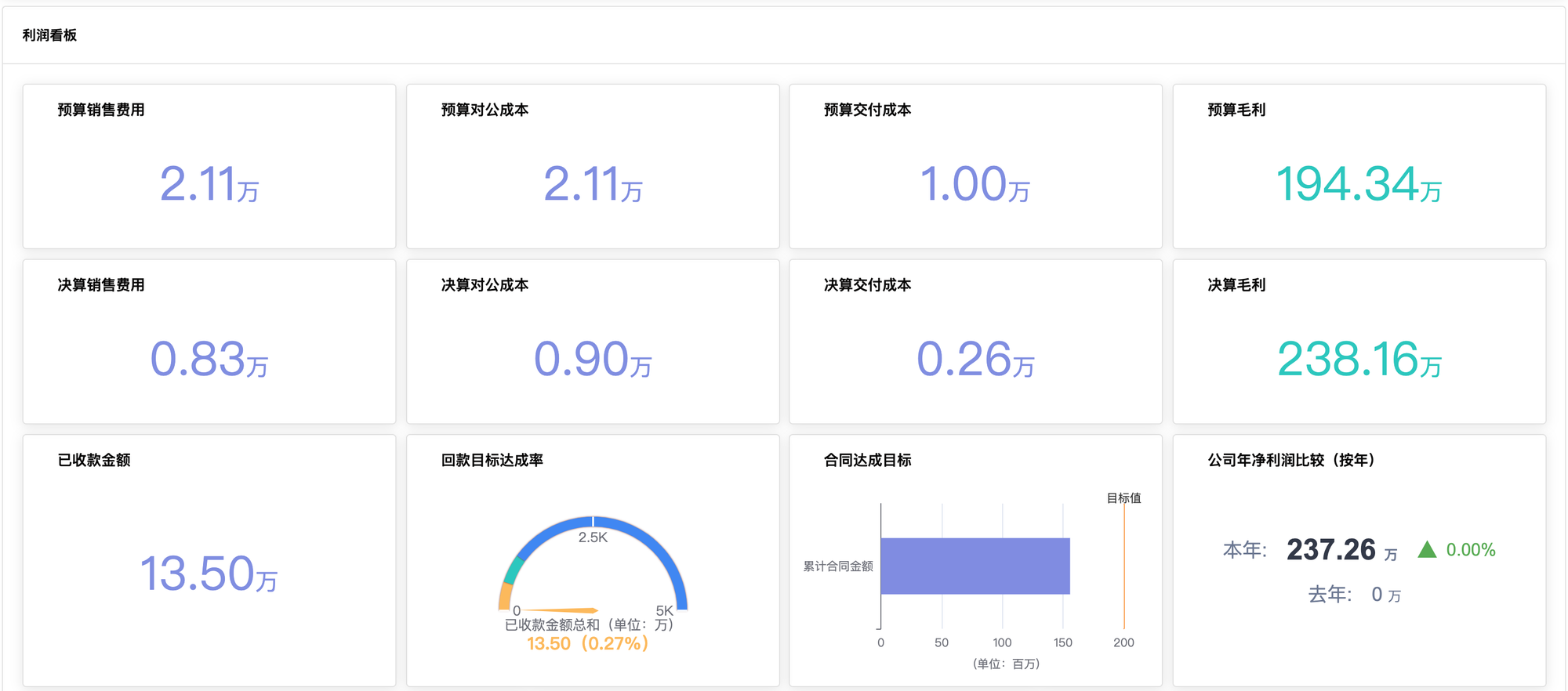Open the 决算交付成本 value 0.26万
Screen dimensions: 1568x691
(x=975, y=360)
